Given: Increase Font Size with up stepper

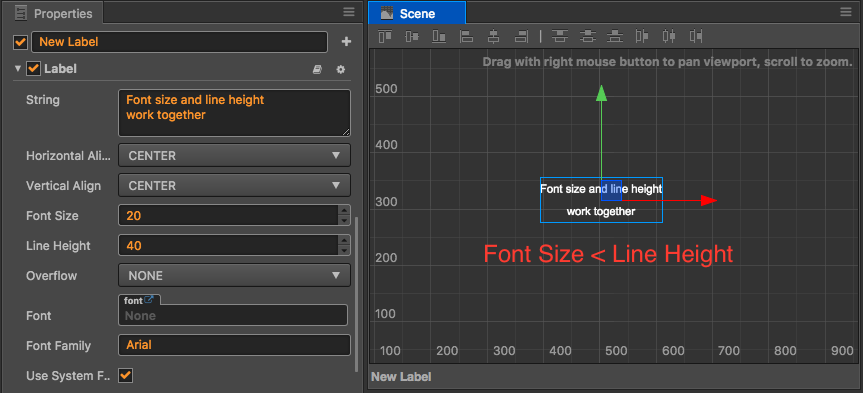Looking at the screenshot, I should [345, 210].
